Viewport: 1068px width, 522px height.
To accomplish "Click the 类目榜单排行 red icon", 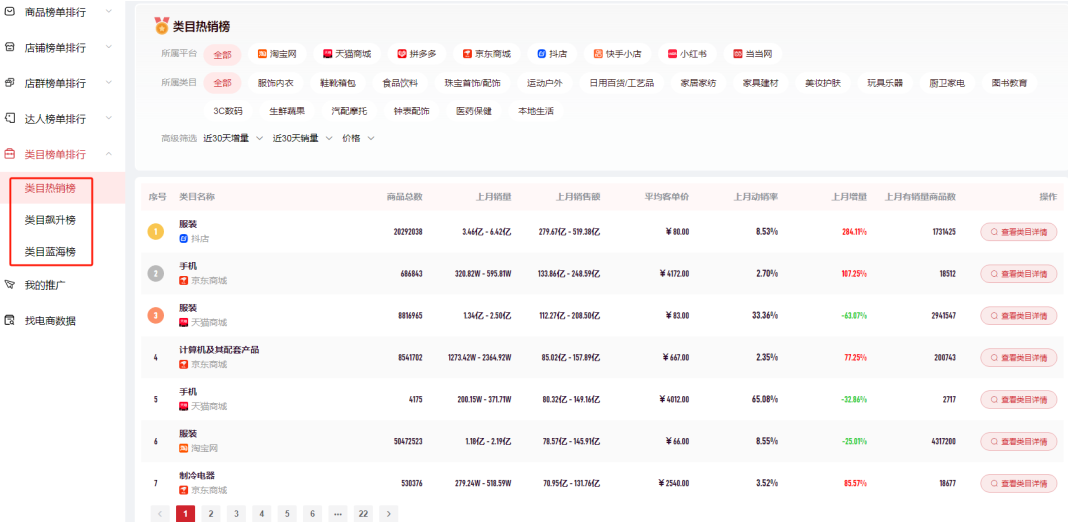I will (x=10, y=154).
